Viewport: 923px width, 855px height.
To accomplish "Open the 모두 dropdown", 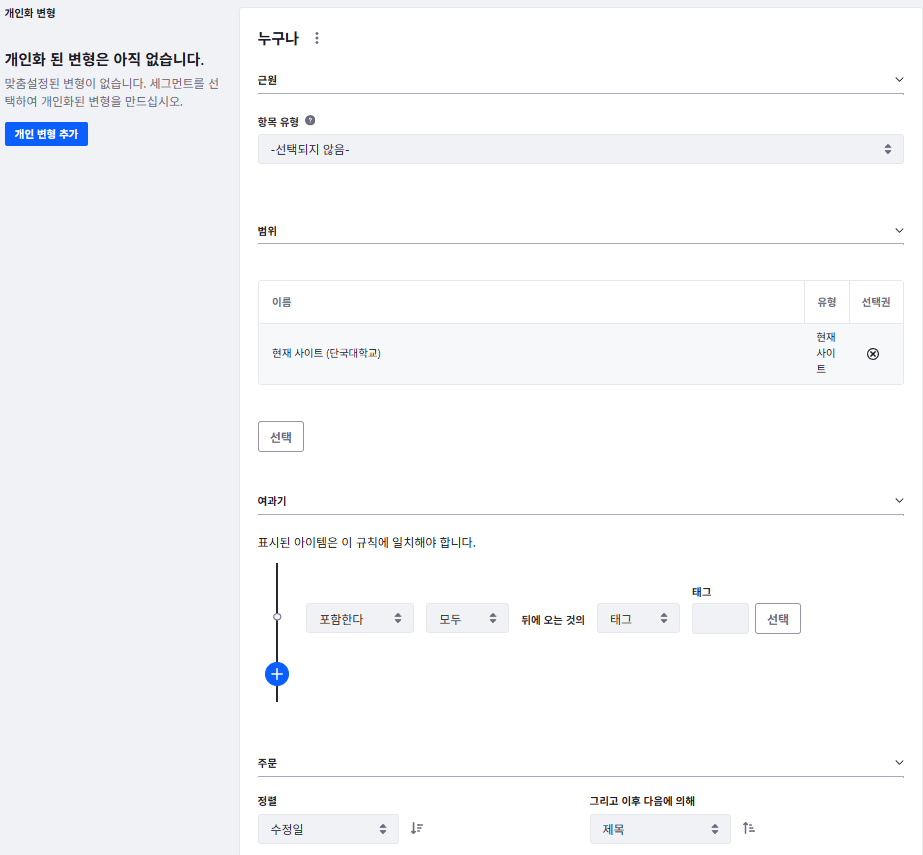I will pyautogui.click(x=467, y=619).
